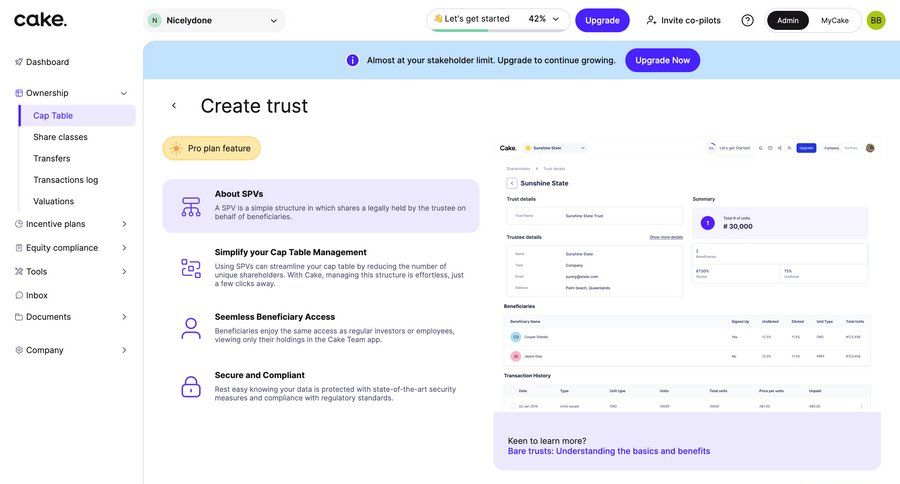This screenshot has height=484, width=900.
Task: Collapse the Ownership section
Action: pos(124,93)
